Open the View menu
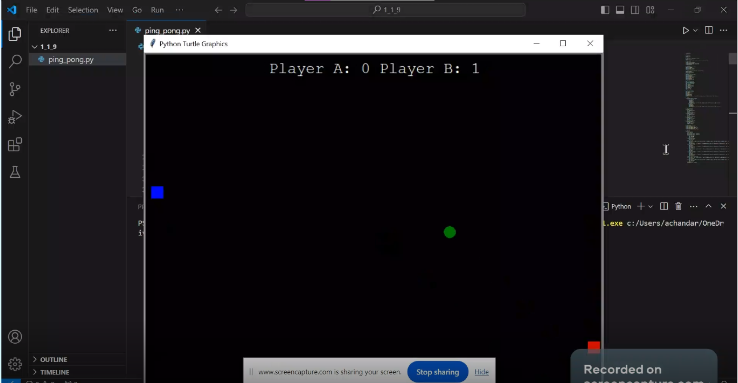Viewport: 738px width, 383px height. 115,10
